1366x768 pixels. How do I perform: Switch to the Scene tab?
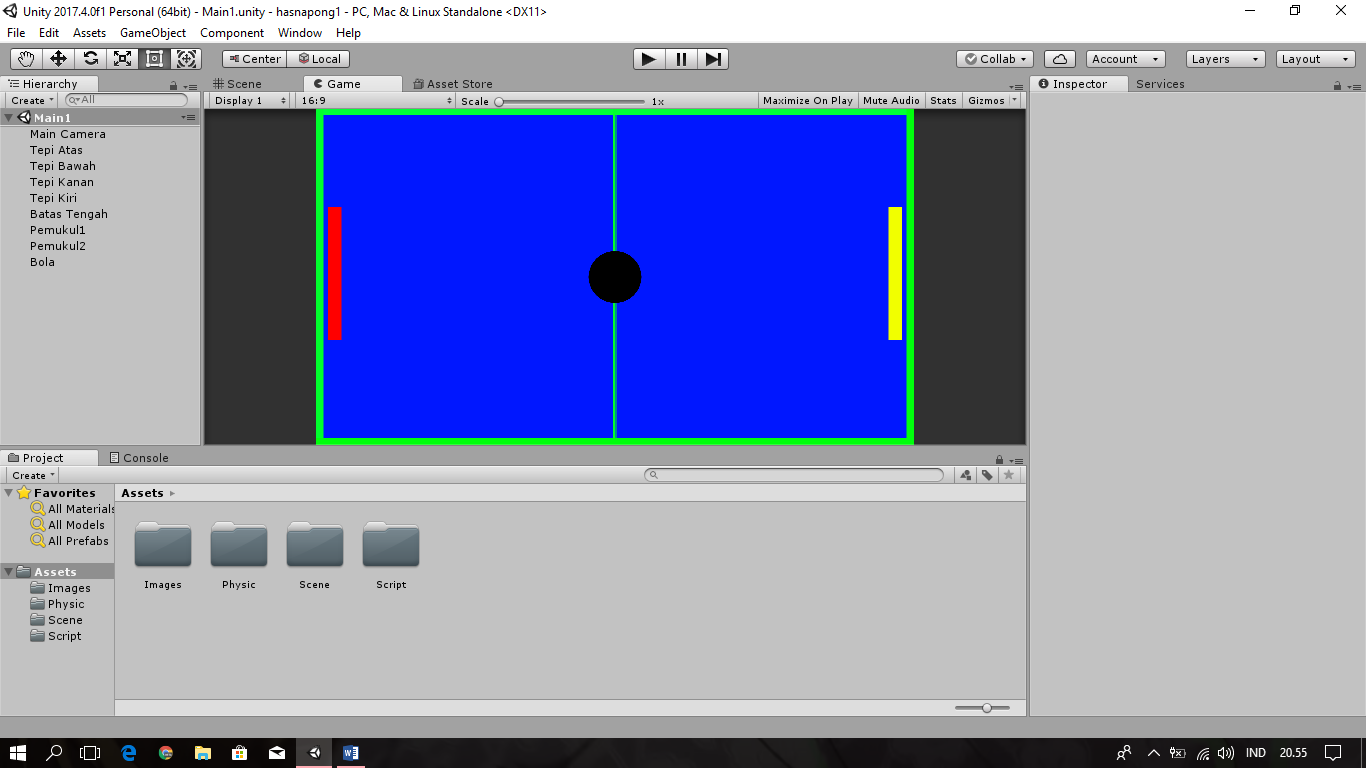point(238,84)
